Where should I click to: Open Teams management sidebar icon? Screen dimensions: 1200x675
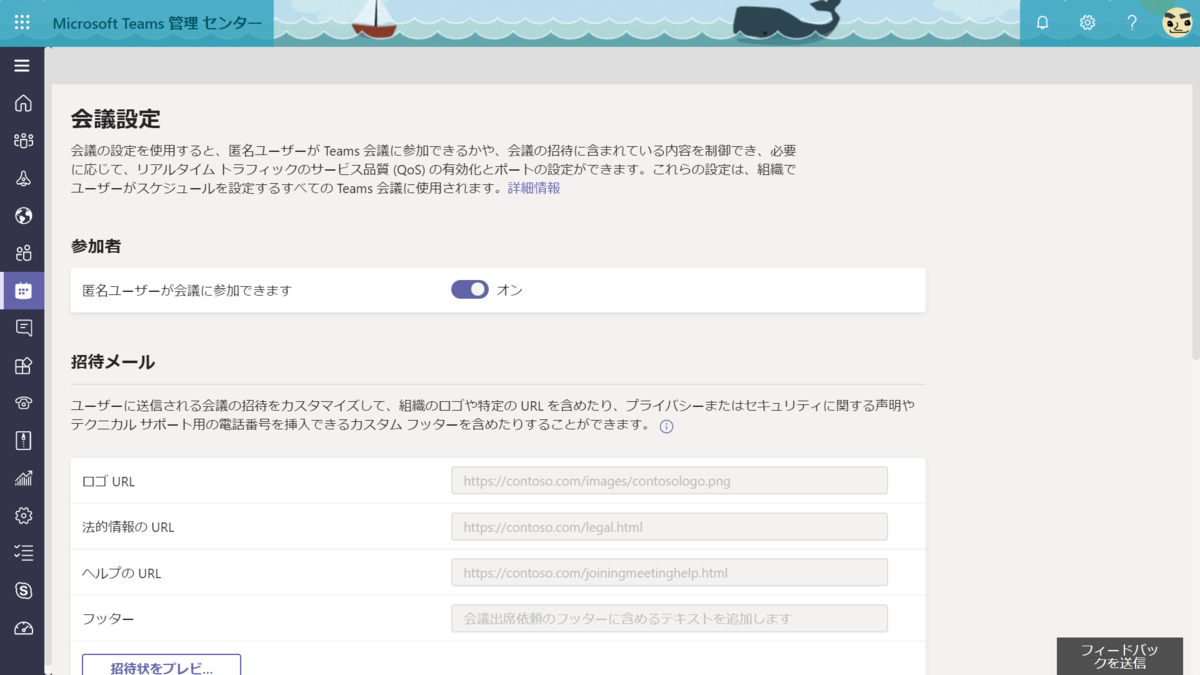pos(23,141)
